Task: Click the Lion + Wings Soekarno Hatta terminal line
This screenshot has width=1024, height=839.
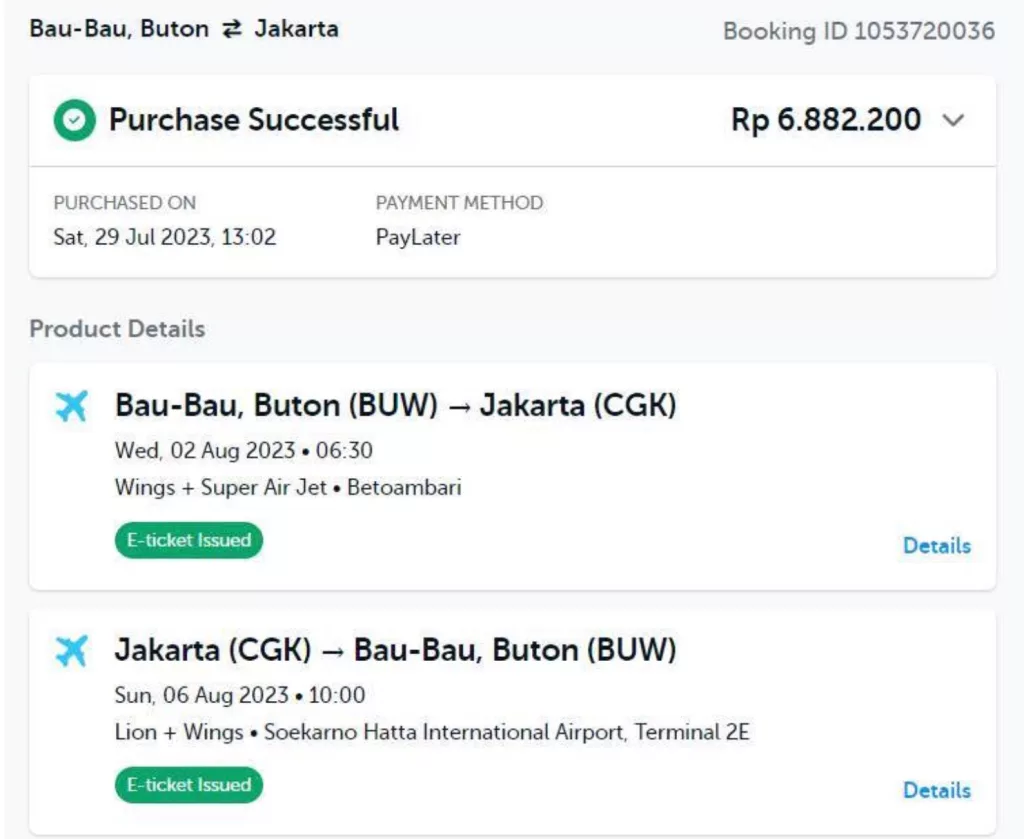Action: pos(432,732)
